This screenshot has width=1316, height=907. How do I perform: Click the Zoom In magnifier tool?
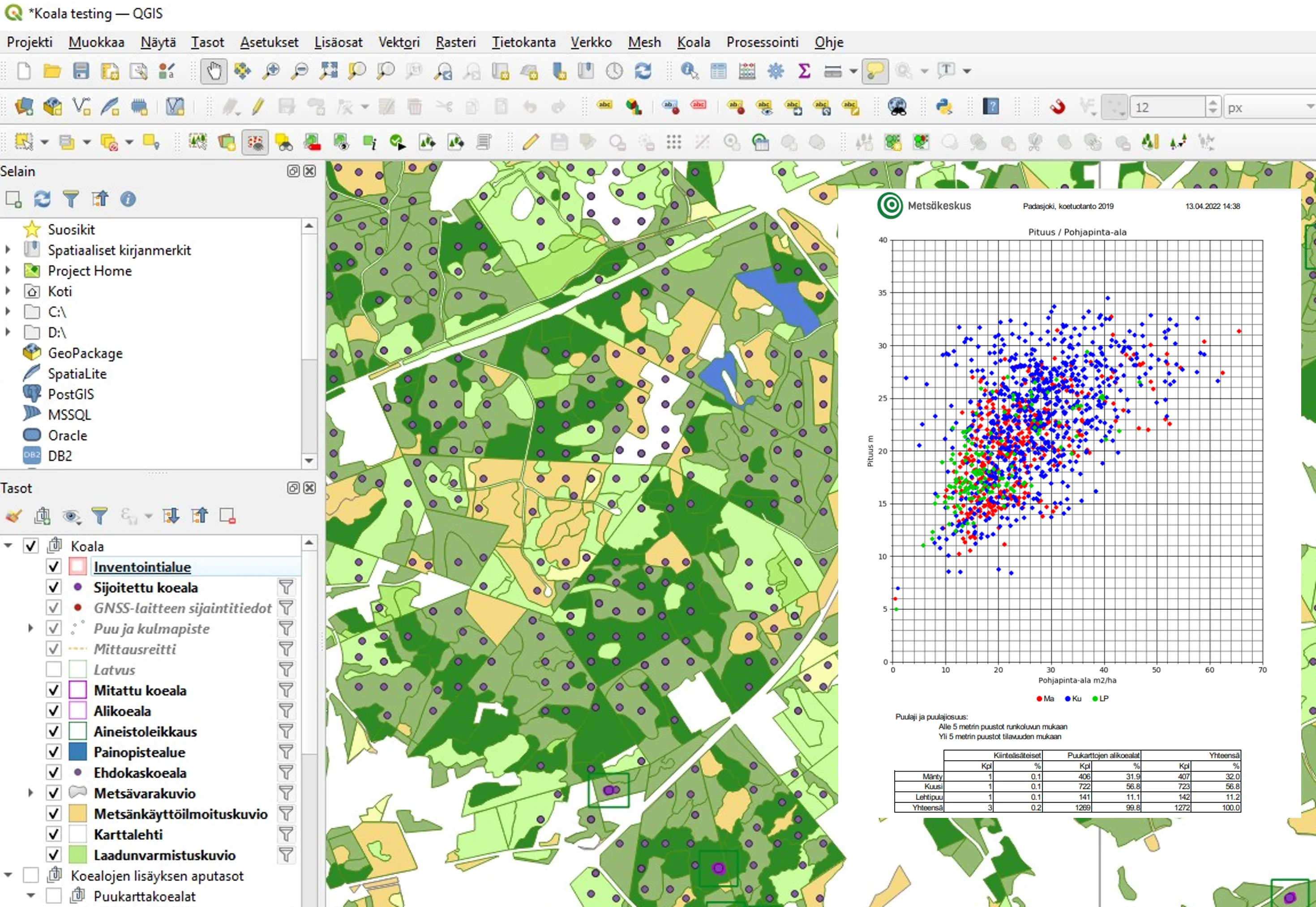(270, 71)
